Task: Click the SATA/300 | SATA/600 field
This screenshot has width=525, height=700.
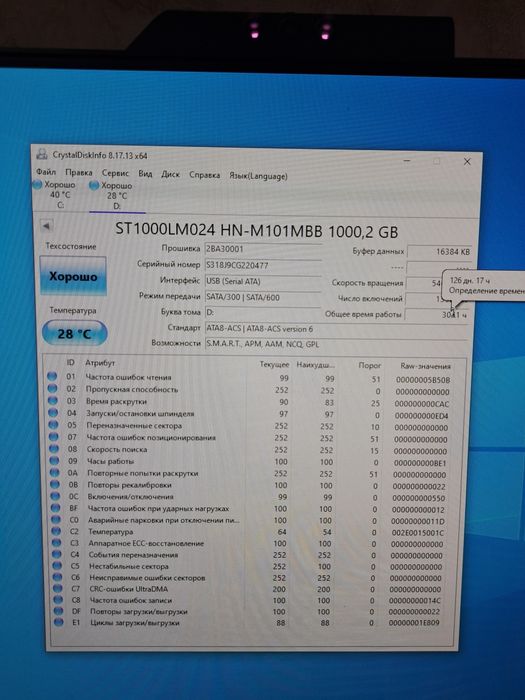Action: [x=262, y=297]
